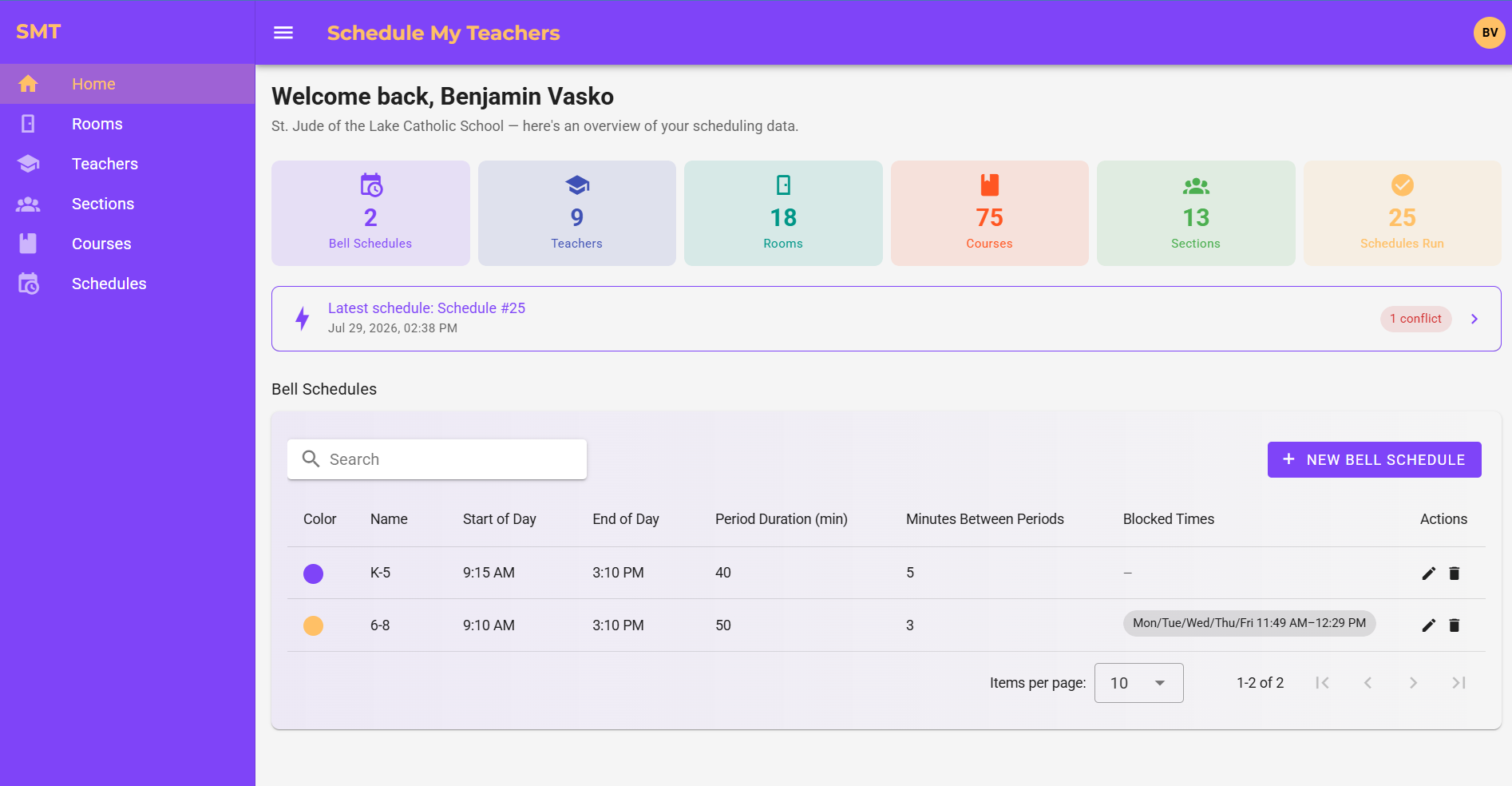Click the Courses book icon card
The width and height of the screenshot is (1512, 786).
point(990,213)
